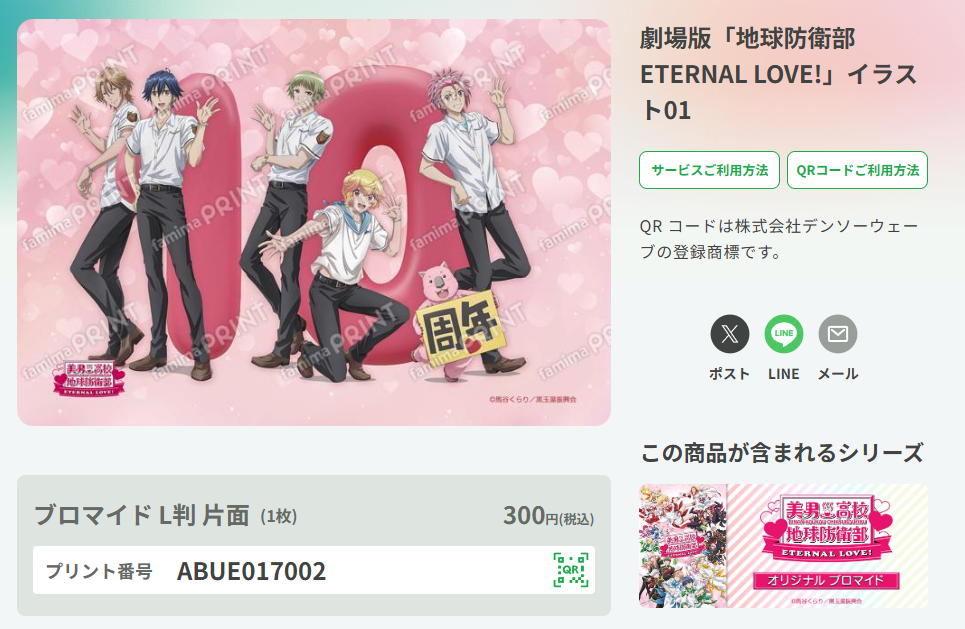Click the main 10周年 illustration preview
Screen dimensions: 965x629
pos(314,222)
